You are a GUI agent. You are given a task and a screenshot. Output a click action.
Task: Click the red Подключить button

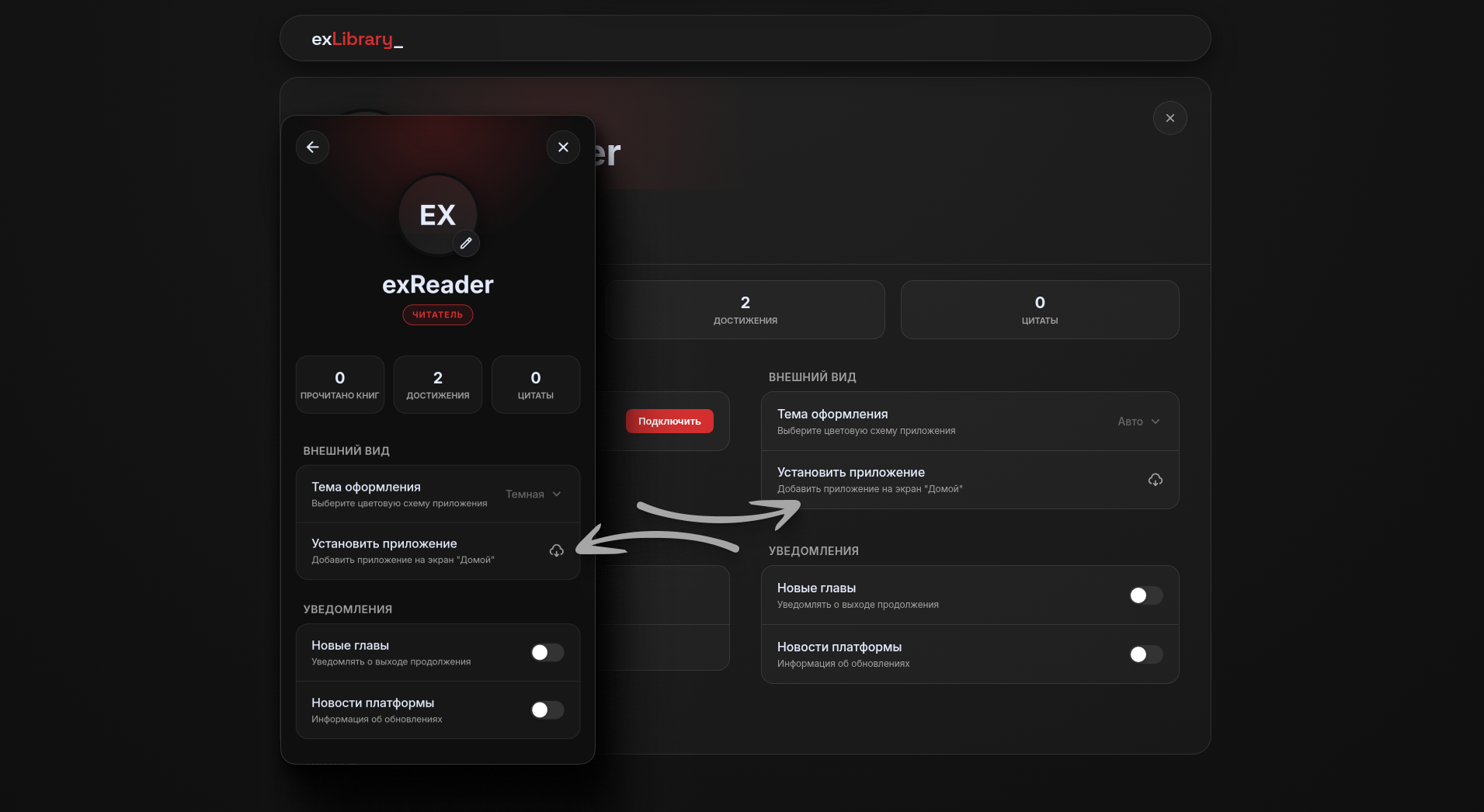tap(669, 421)
